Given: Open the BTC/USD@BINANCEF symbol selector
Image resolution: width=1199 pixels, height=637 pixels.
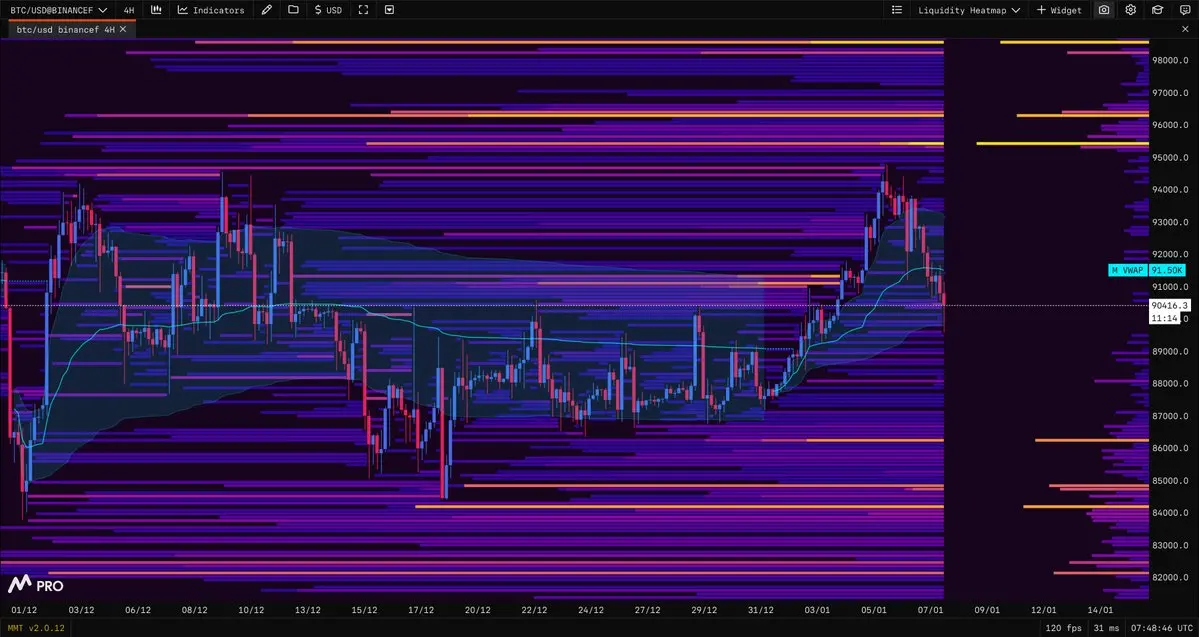Looking at the screenshot, I should coord(58,10).
